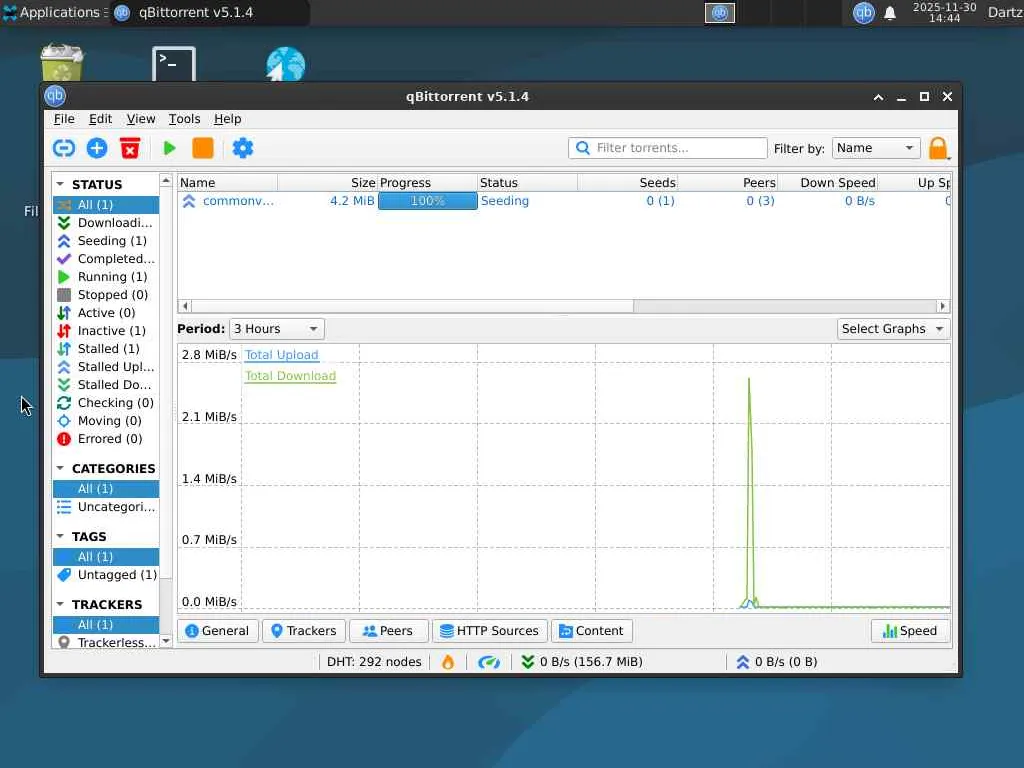Sort by the Name column header

pos(227,183)
